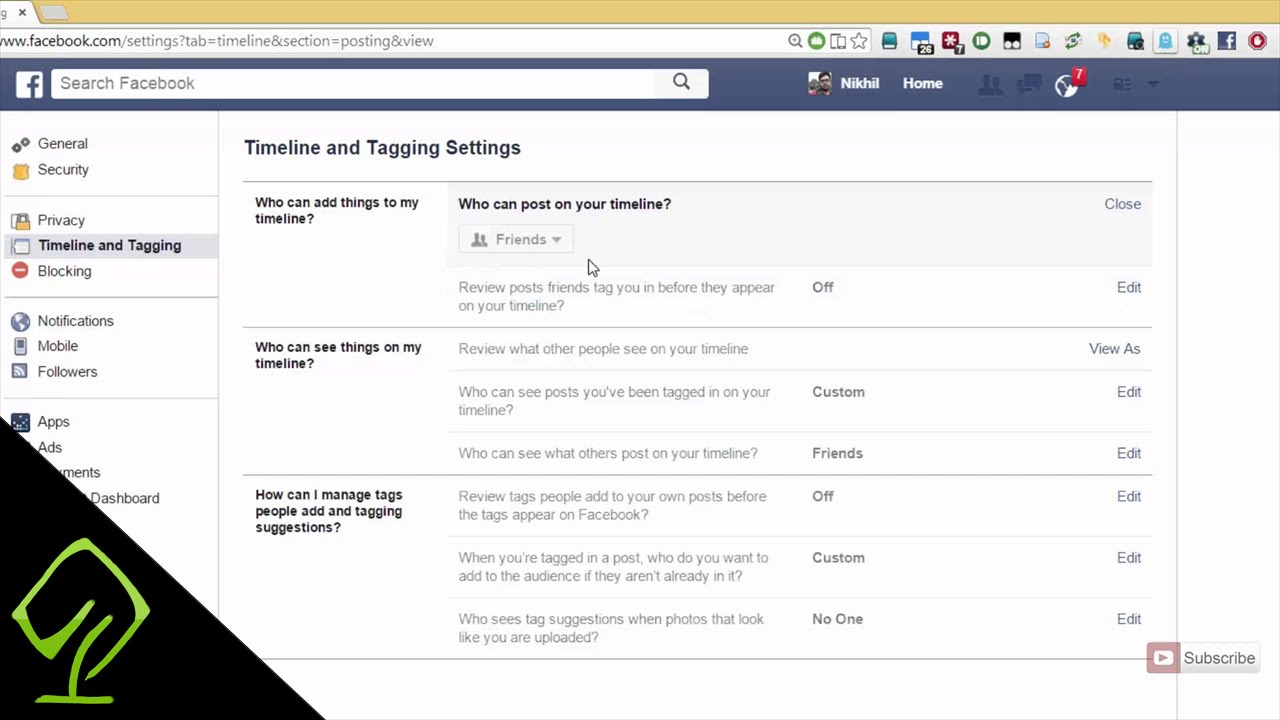Open Blocking settings in sidebar
1280x720 pixels.
64,271
